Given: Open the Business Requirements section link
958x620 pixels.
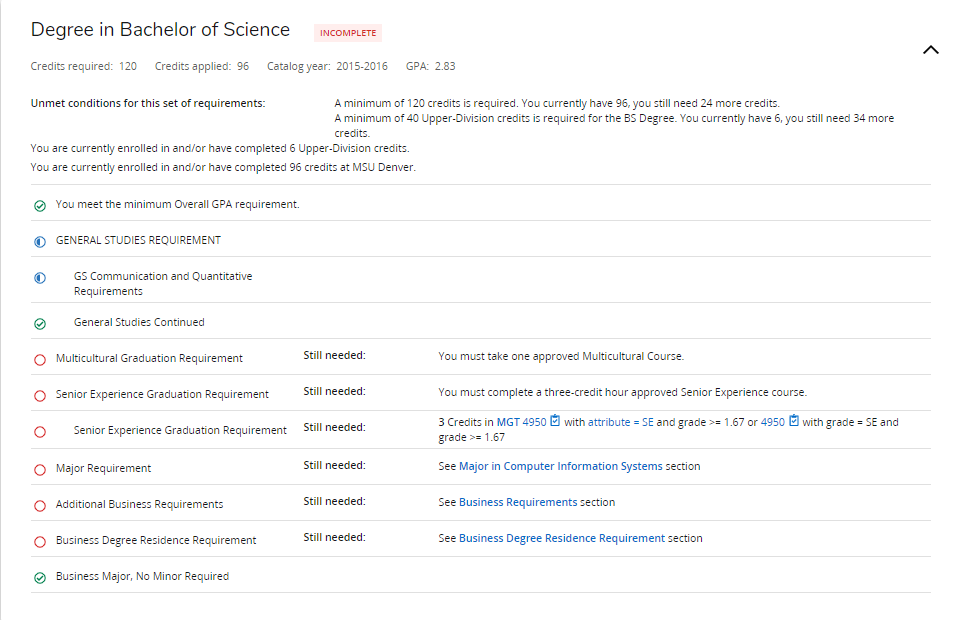Looking at the screenshot, I should coord(517,502).
